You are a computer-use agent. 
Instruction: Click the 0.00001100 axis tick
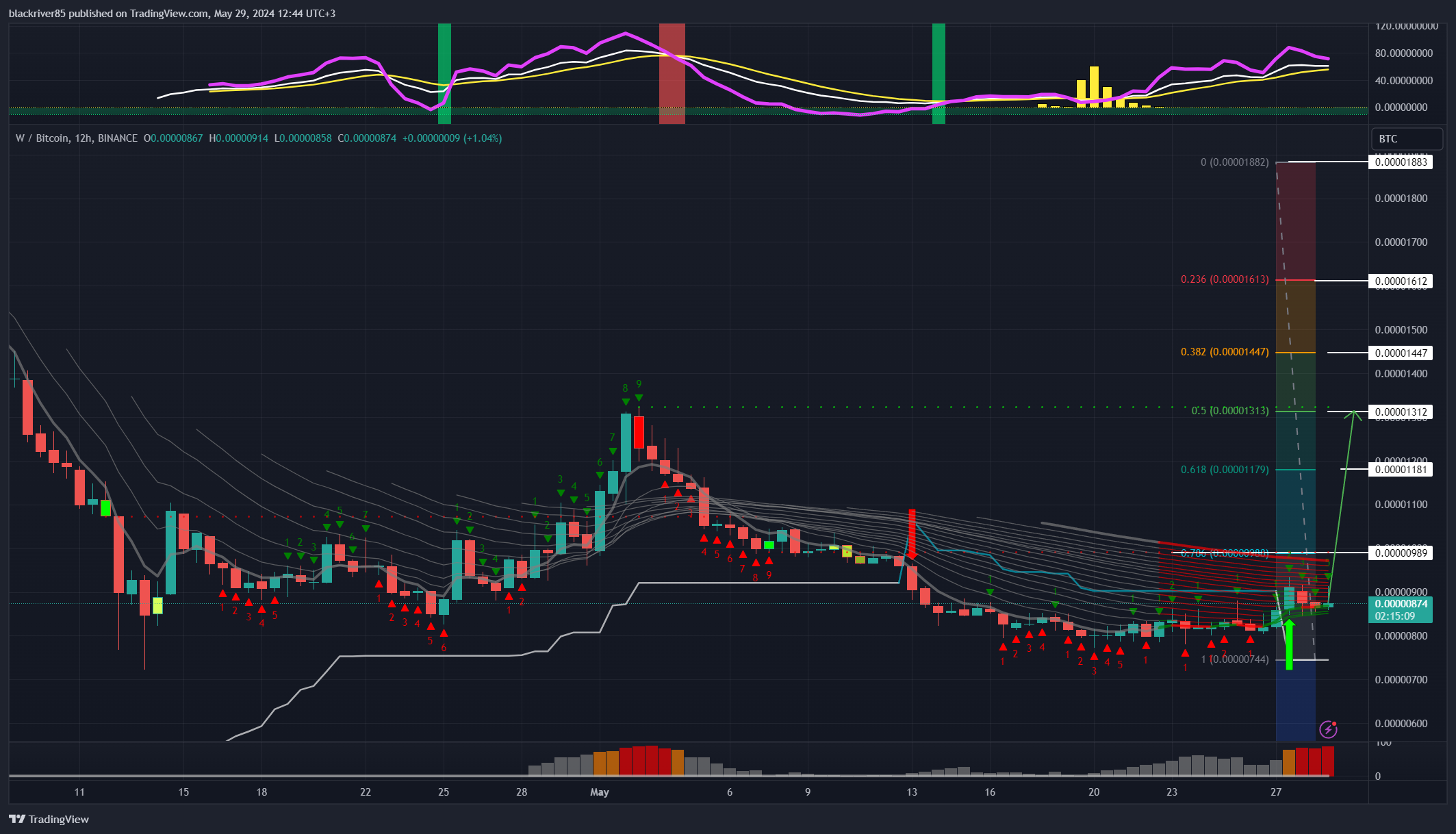tap(1401, 505)
